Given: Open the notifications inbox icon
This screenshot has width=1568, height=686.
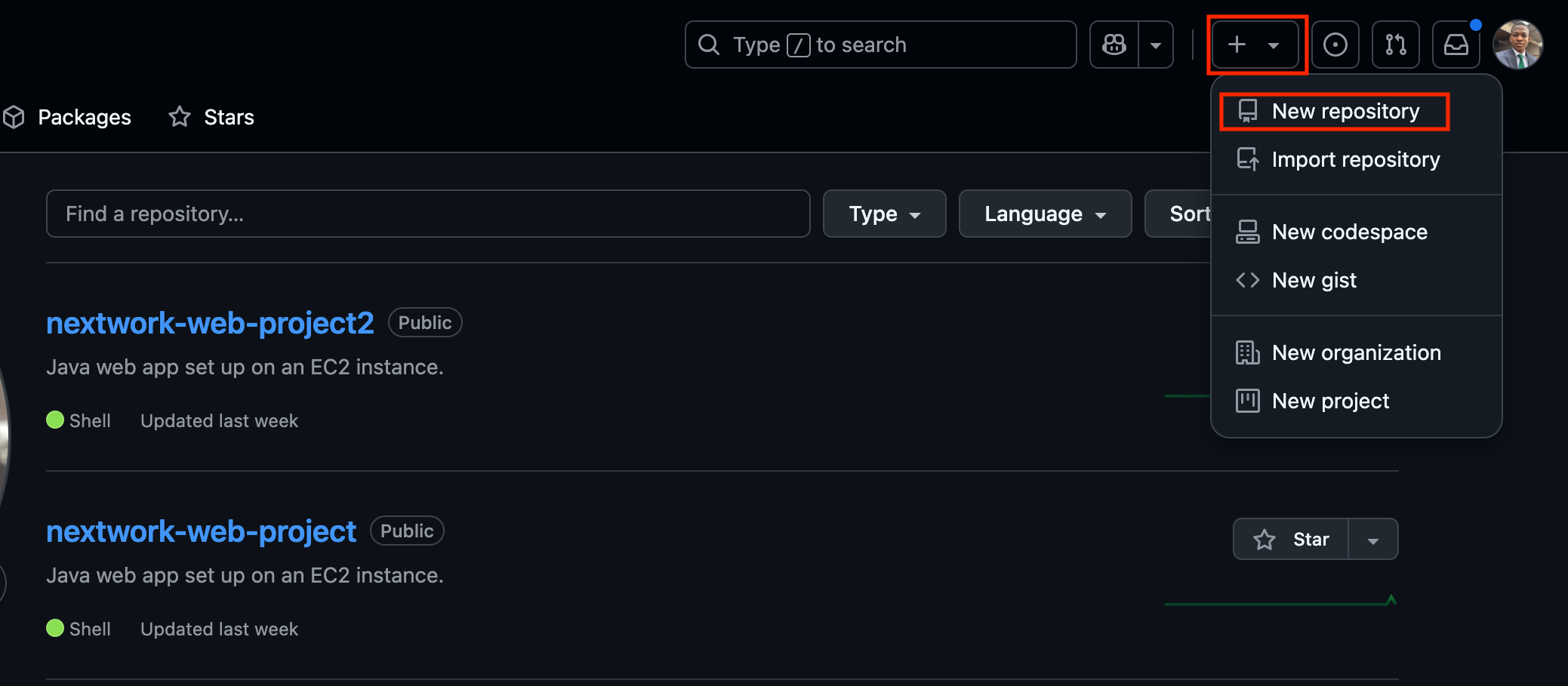Looking at the screenshot, I should pos(1456,45).
